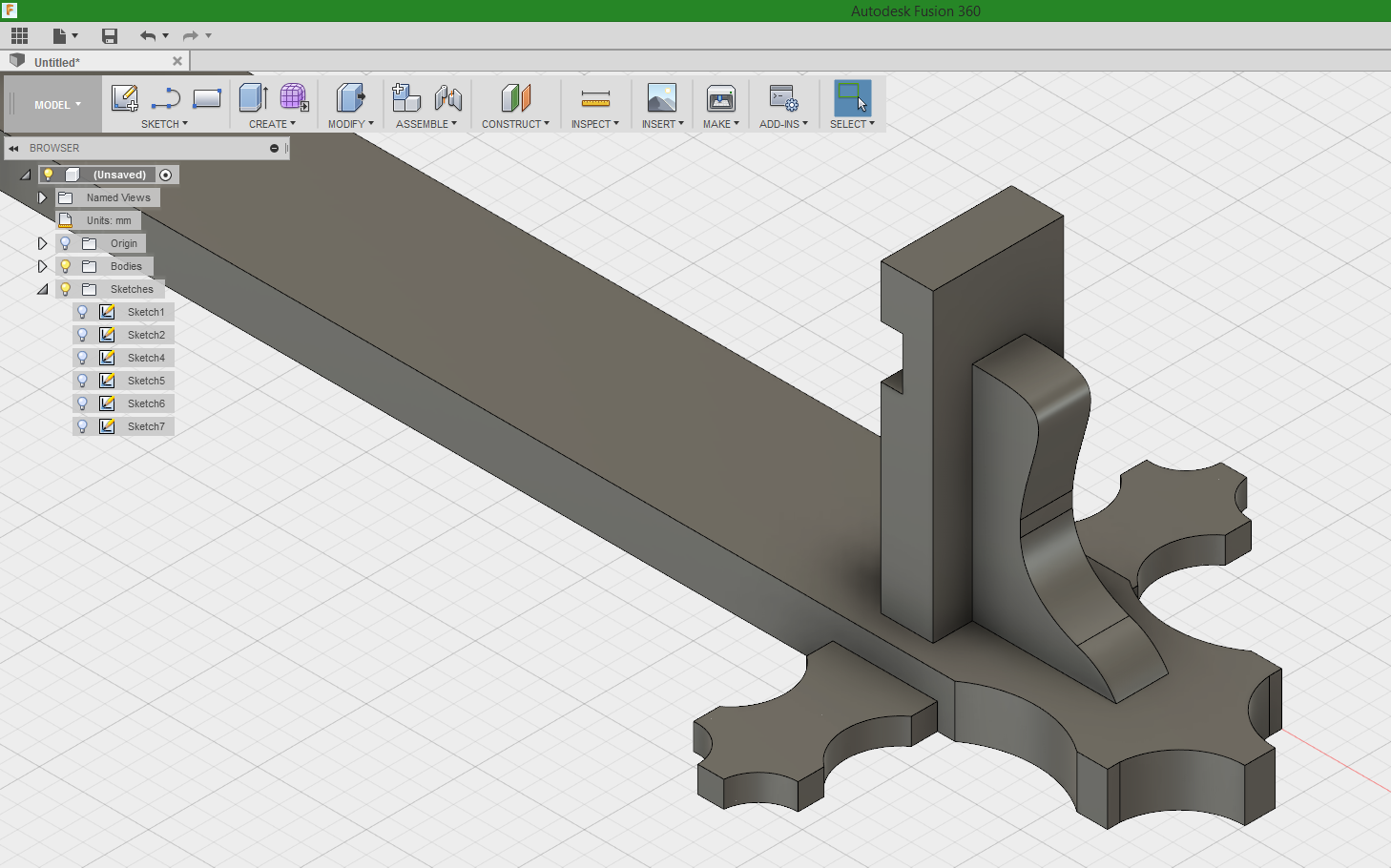Activate the (Unsaved) component radio button
This screenshot has width=1391, height=868.
tap(166, 175)
